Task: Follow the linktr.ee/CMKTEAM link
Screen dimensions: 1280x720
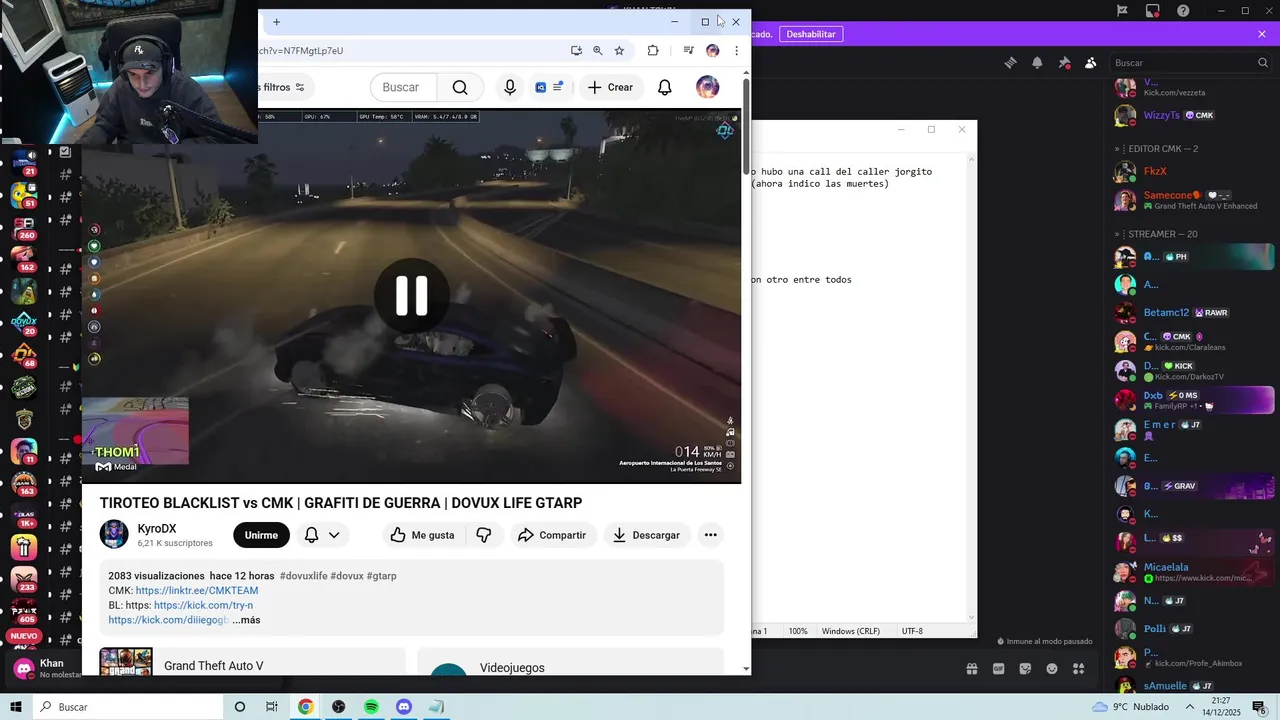Action: click(197, 590)
